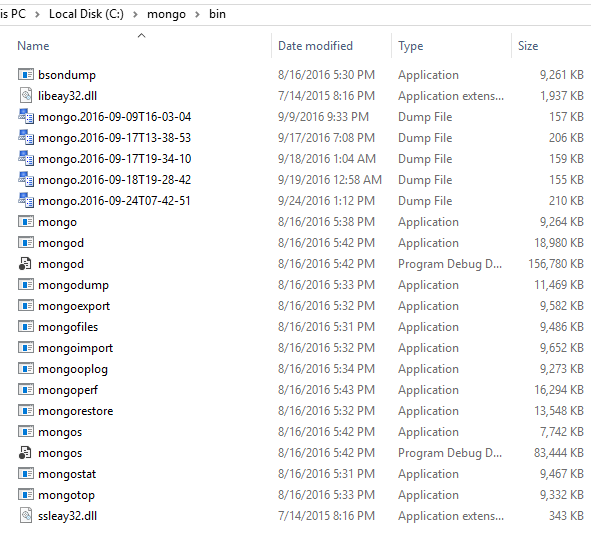Click the mongooplog file name

73,369
